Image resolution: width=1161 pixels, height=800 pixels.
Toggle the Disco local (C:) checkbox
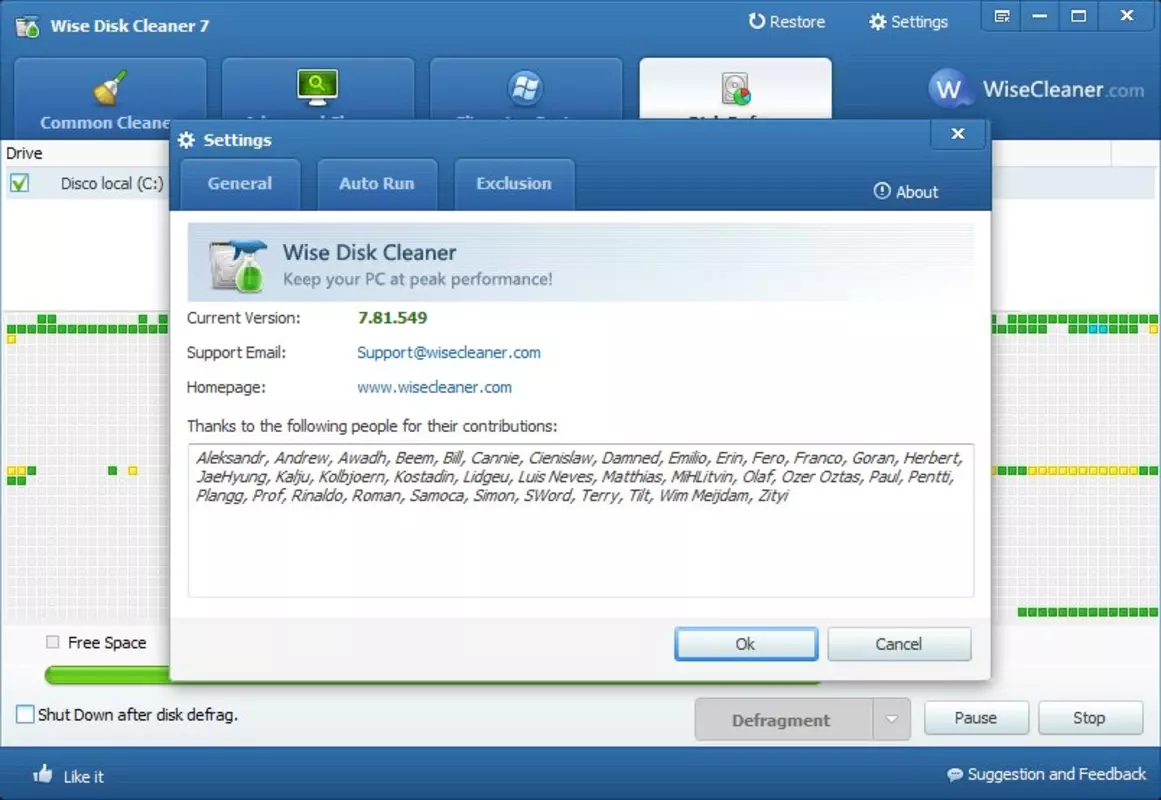tap(20, 183)
